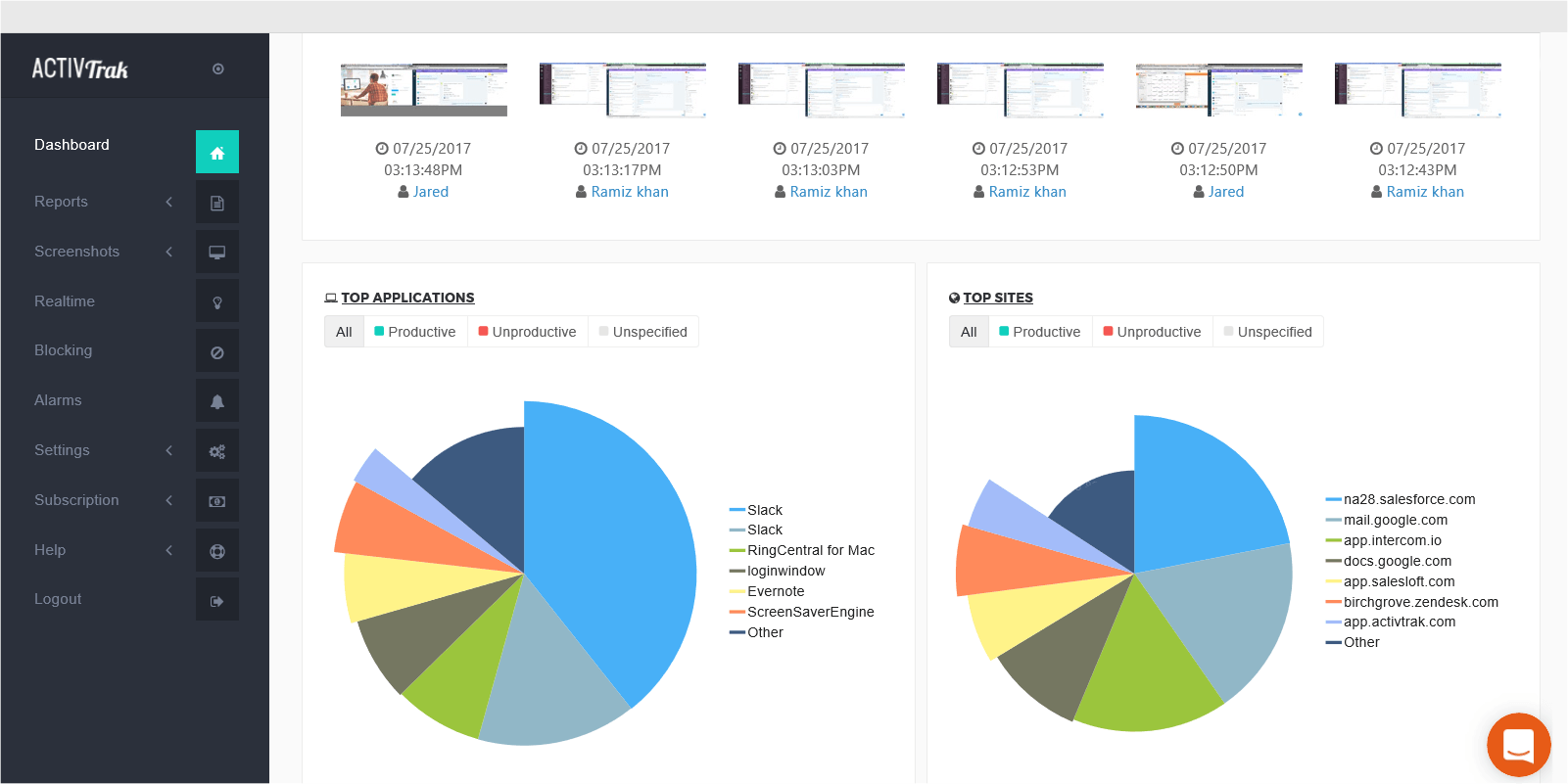The height and width of the screenshot is (784, 1568).
Task: Filter Top Sites by Unproductive
Action: [x=1152, y=332]
